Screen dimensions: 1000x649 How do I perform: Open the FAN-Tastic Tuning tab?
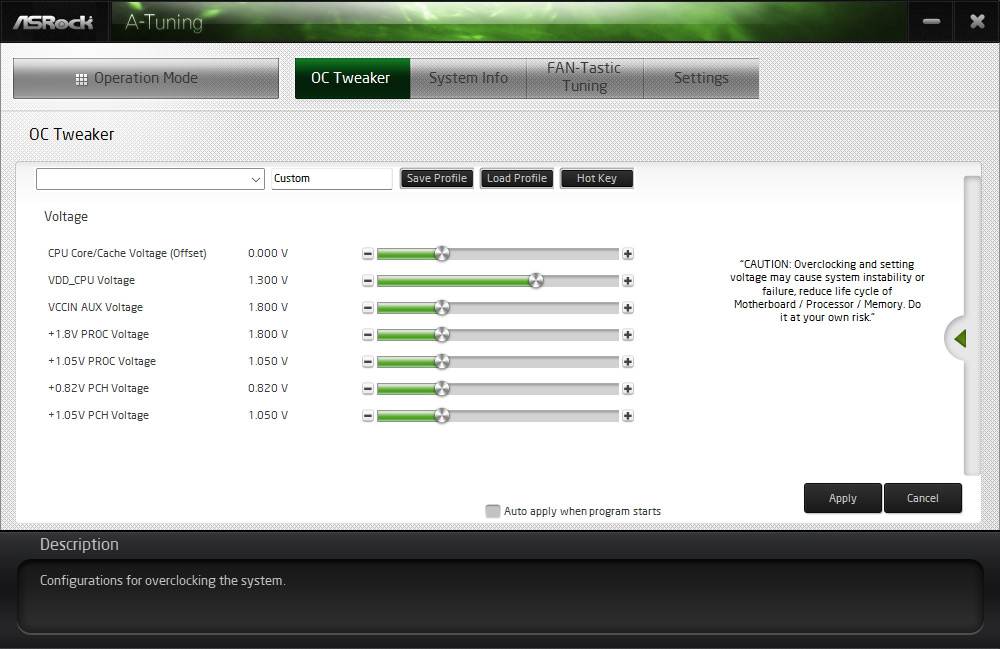point(584,77)
